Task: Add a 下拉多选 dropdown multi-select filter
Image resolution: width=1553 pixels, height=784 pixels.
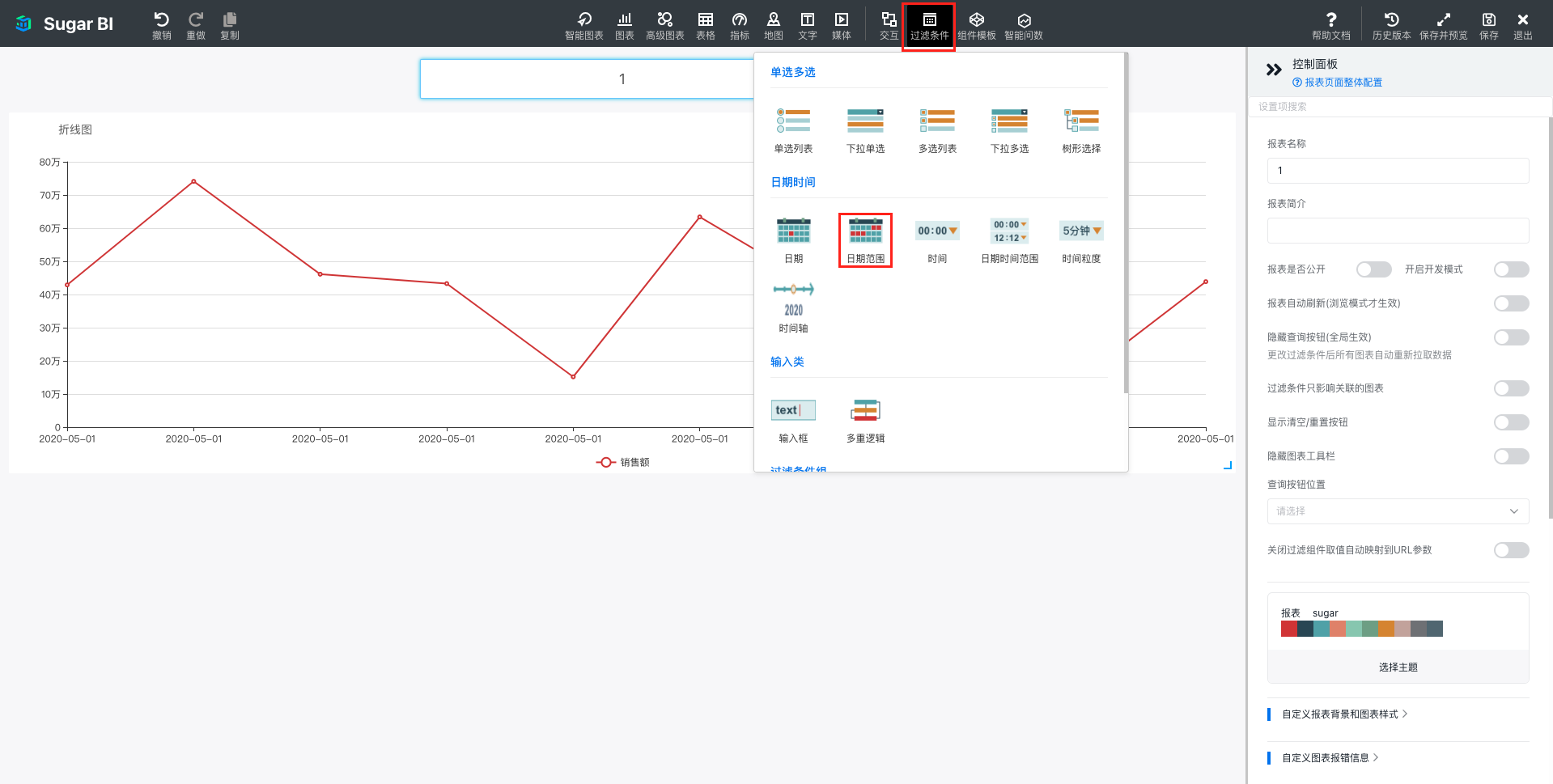Action: [1009, 129]
